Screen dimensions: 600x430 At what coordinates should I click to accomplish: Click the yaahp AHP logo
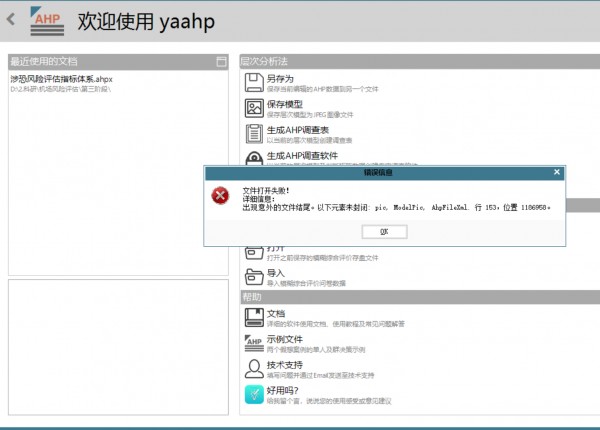47,21
